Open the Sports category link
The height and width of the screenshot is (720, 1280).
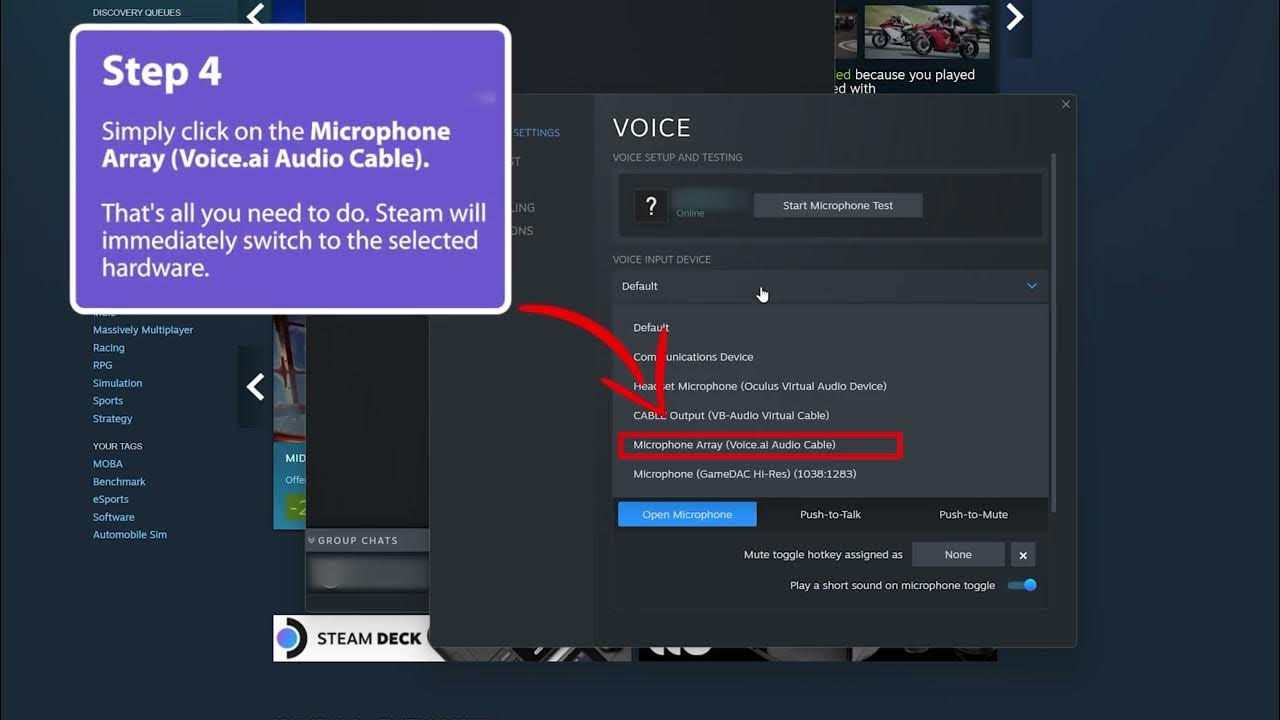[108, 401]
